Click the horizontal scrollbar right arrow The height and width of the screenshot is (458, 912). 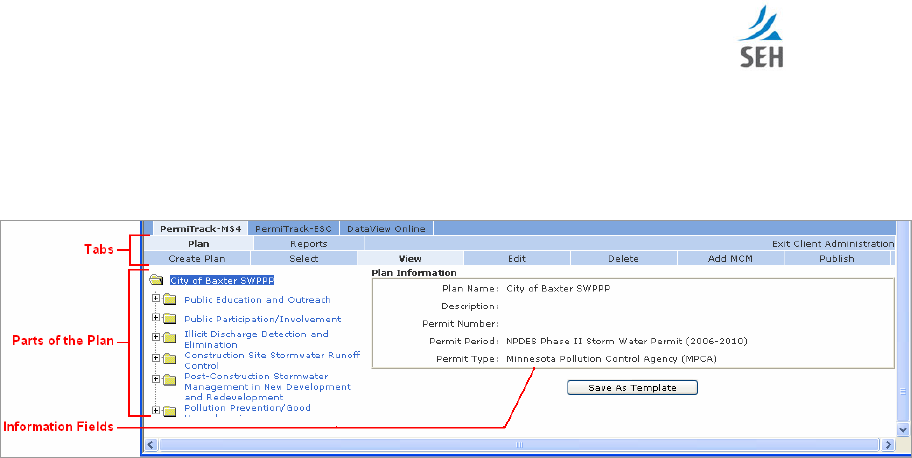tap(888, 445)
